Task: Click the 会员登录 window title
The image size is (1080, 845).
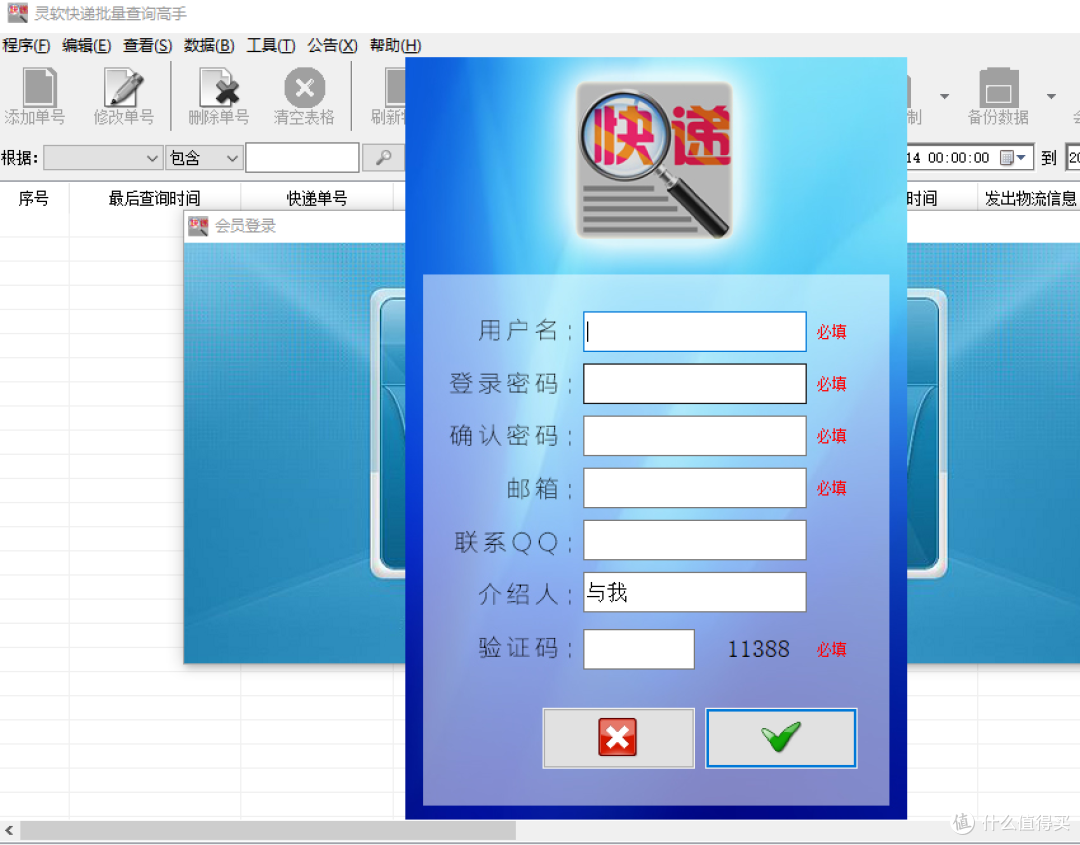Action: point(245,226)
